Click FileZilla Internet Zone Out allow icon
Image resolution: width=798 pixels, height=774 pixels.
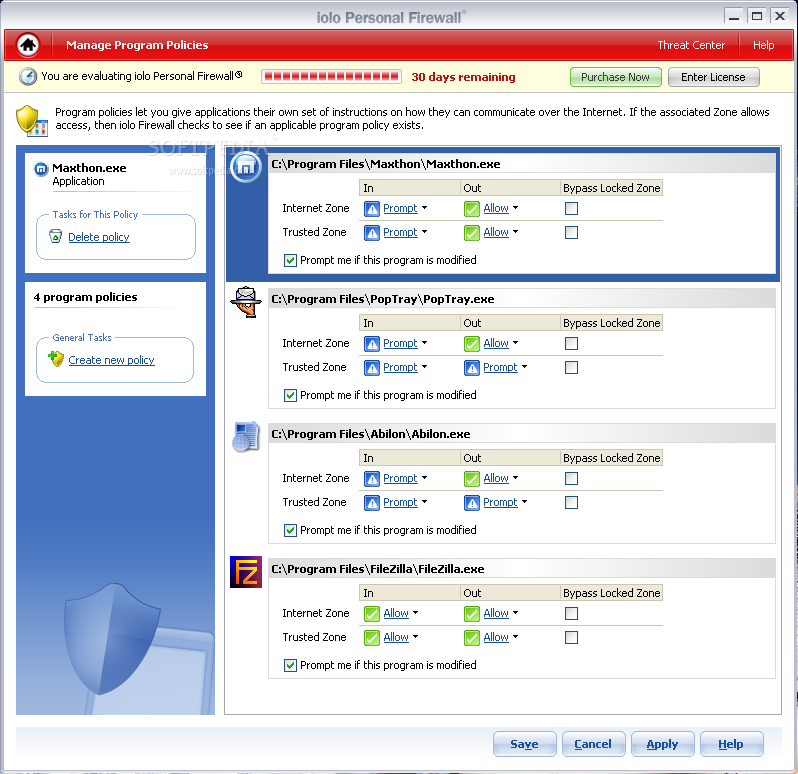tap(472, 614)
